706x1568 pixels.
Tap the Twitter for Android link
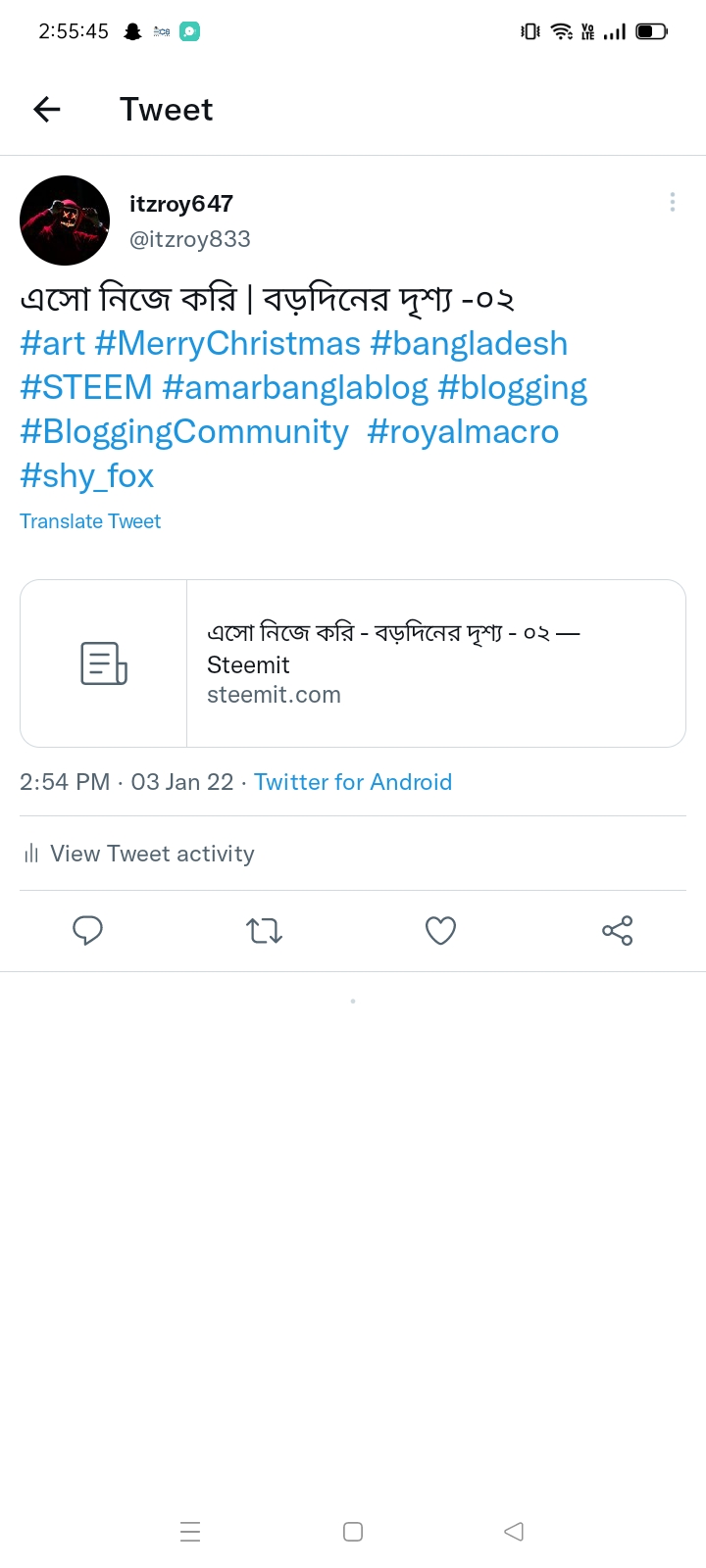[x=353, y=782]
